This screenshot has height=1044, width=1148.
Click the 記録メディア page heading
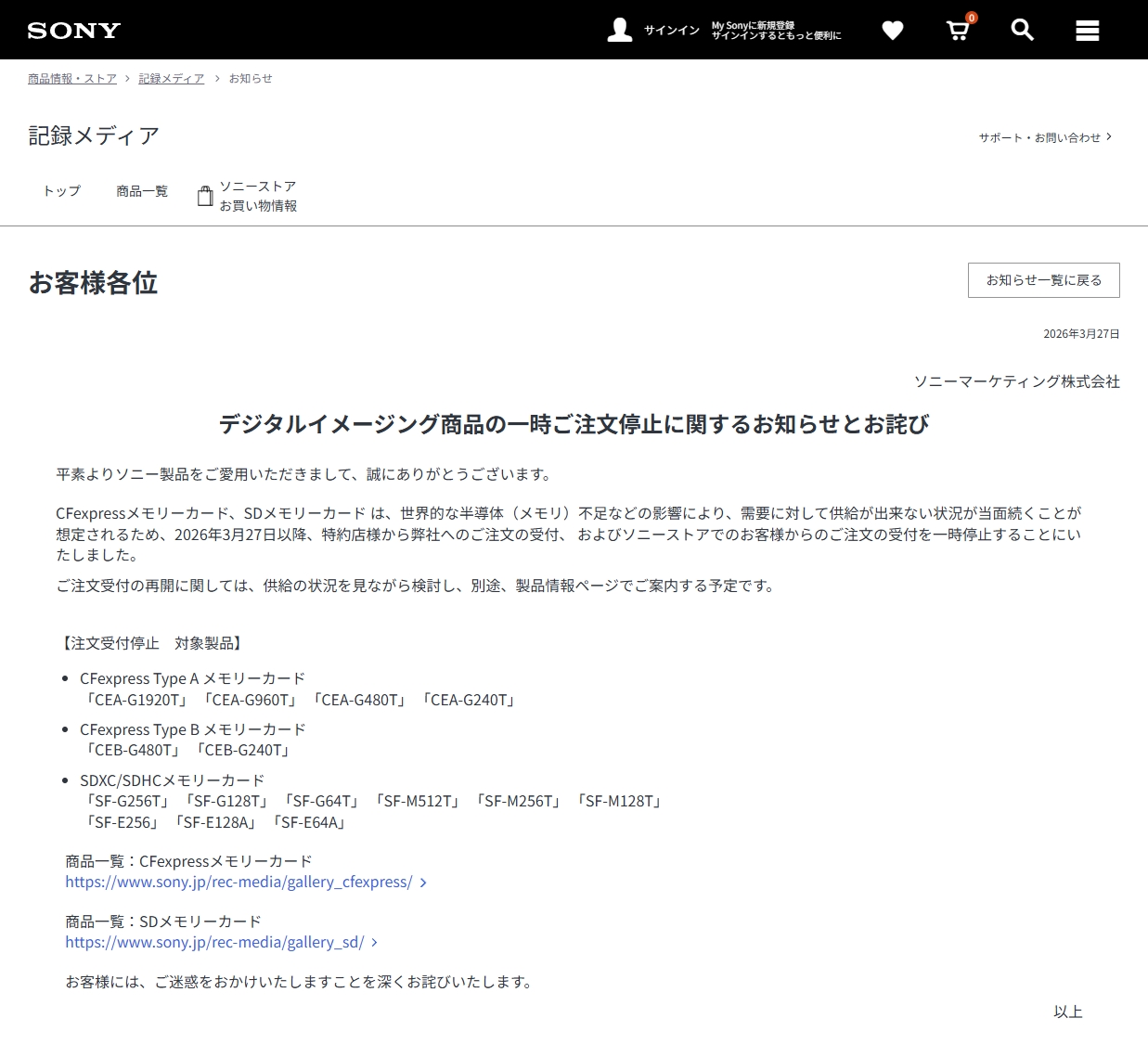(x=94, y=135)
